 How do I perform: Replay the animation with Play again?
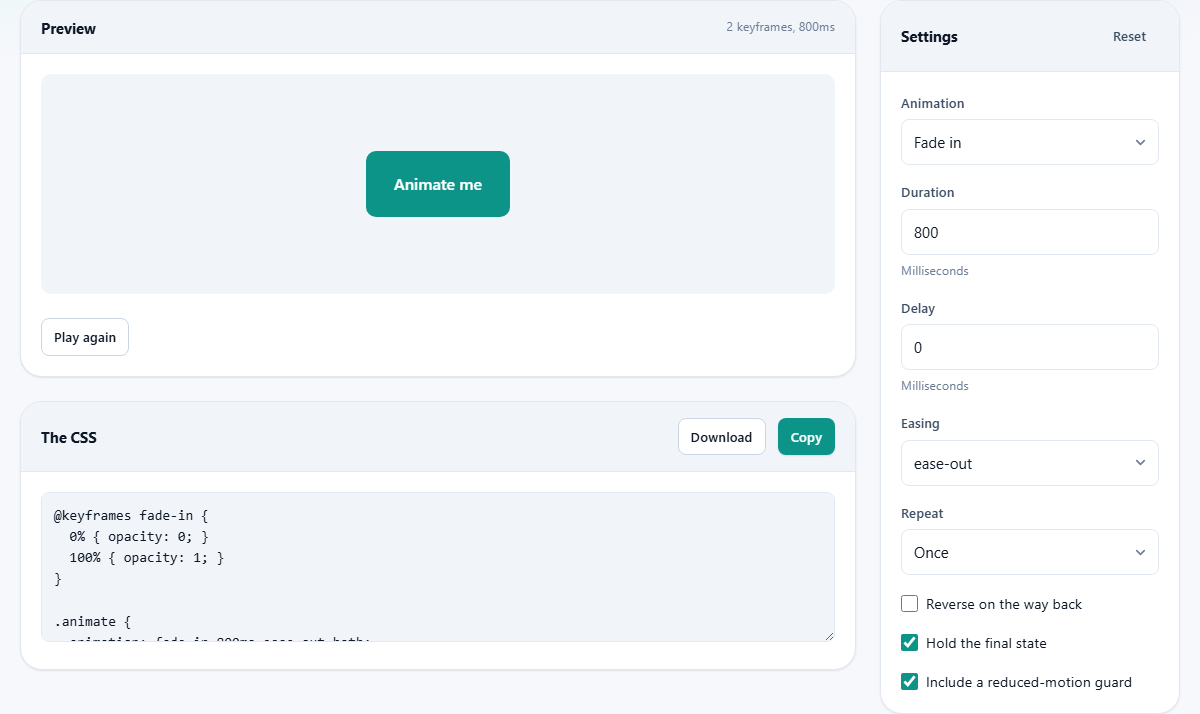85,337
